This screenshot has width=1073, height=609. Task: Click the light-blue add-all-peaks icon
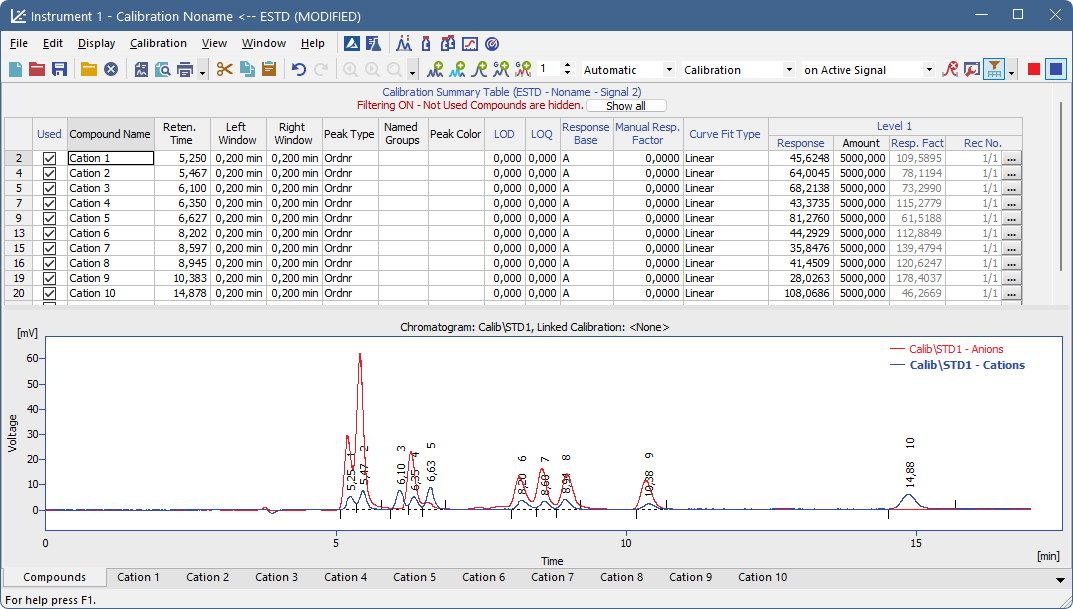[457, 69]
